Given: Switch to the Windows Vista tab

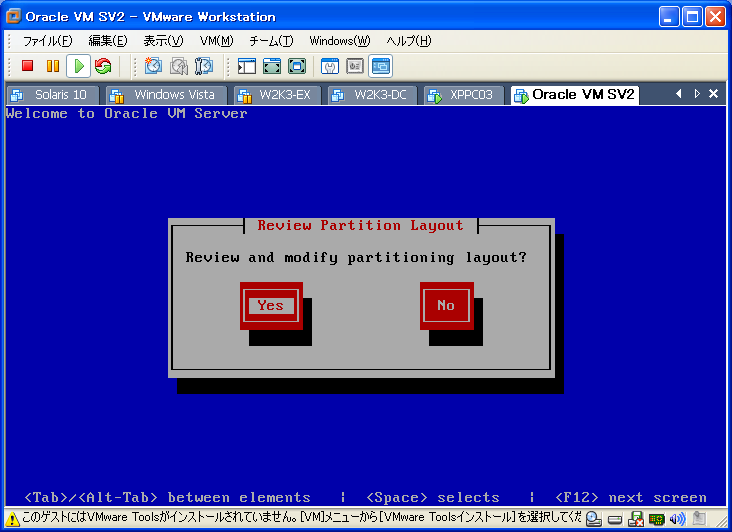Looking at the screenshot, I should click(167, 95).
